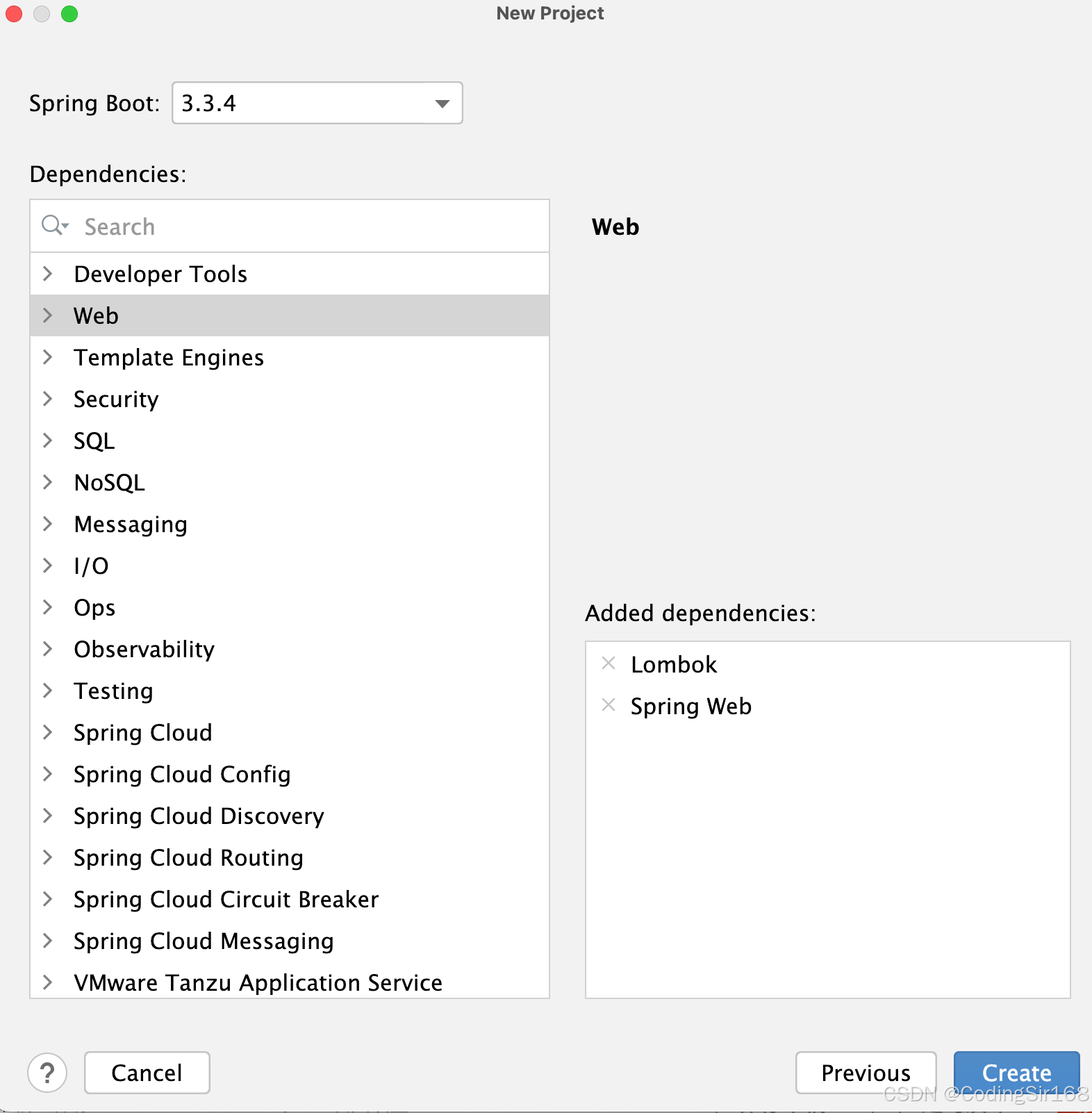
Task: Go back with the Previous button
Action: pos(866,1073)
